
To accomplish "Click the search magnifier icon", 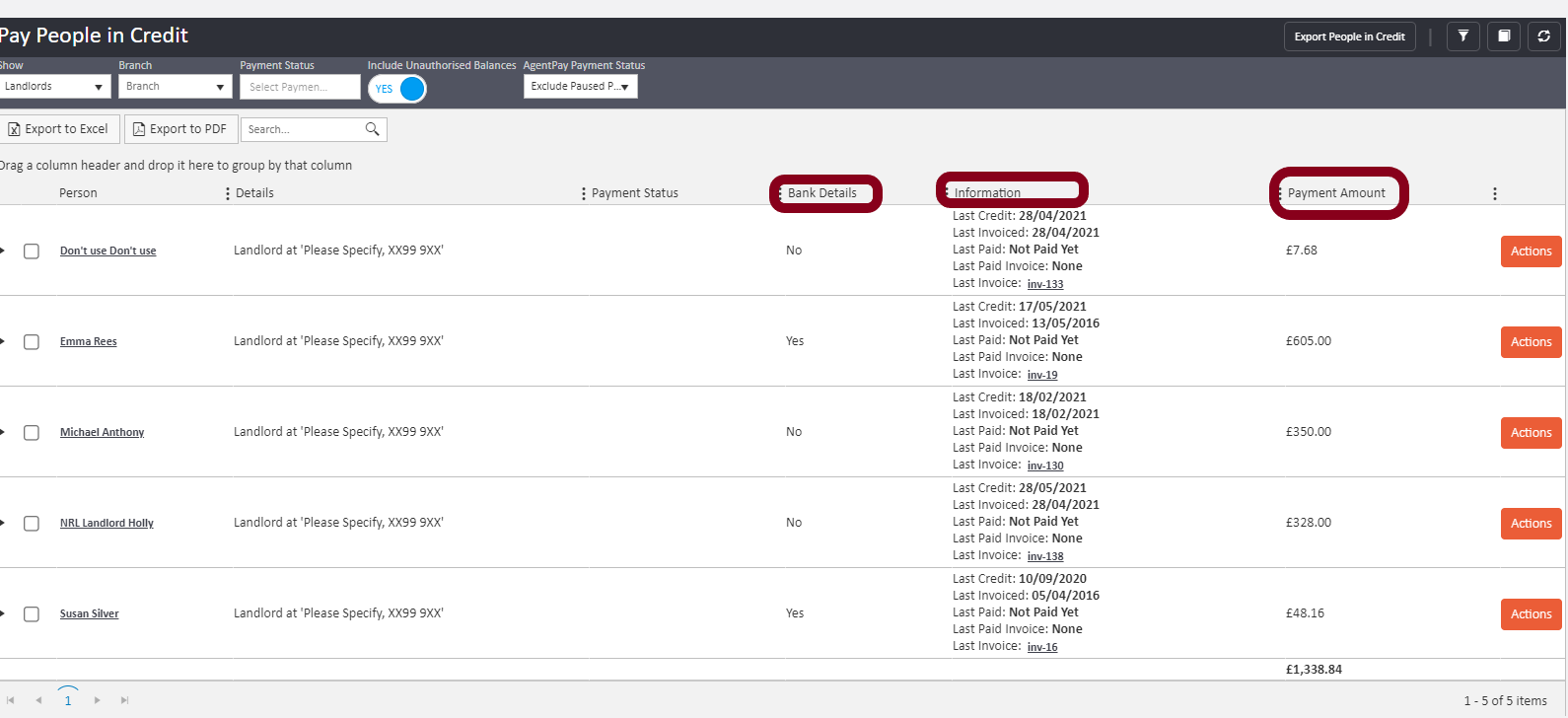I will [372, 129].
